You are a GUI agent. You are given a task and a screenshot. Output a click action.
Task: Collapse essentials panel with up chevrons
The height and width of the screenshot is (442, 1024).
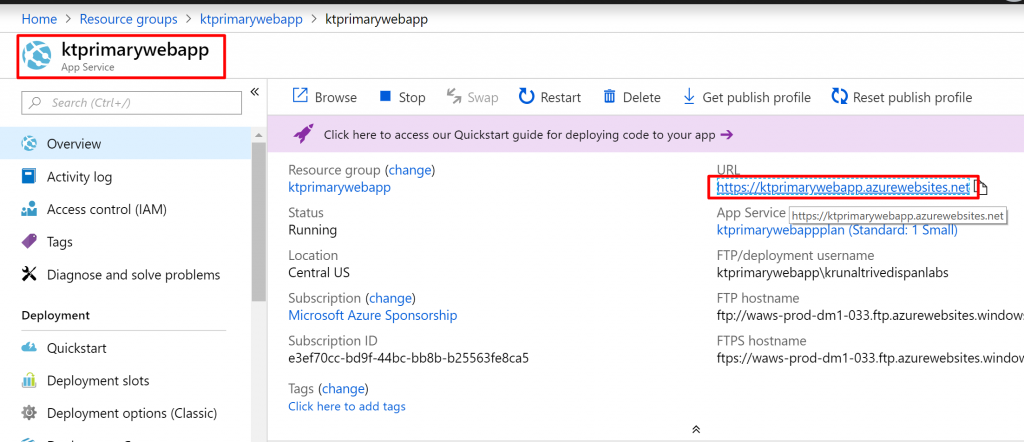[x=696, y=429]
